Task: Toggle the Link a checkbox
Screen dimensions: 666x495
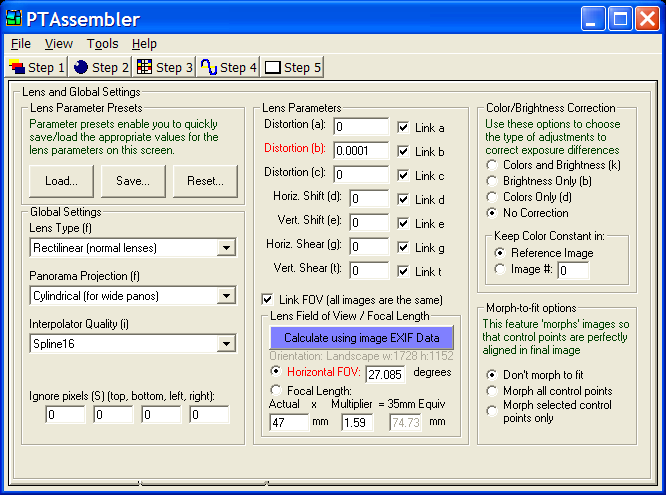Action: [x=403, y=127]
